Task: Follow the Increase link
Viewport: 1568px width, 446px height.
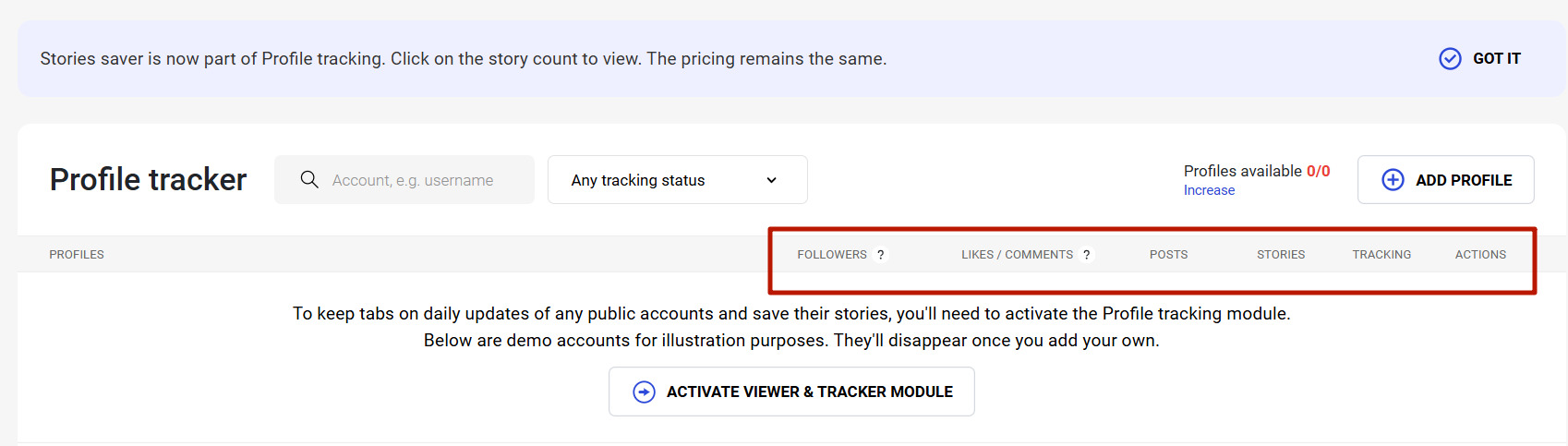Action: point(1209,190)
